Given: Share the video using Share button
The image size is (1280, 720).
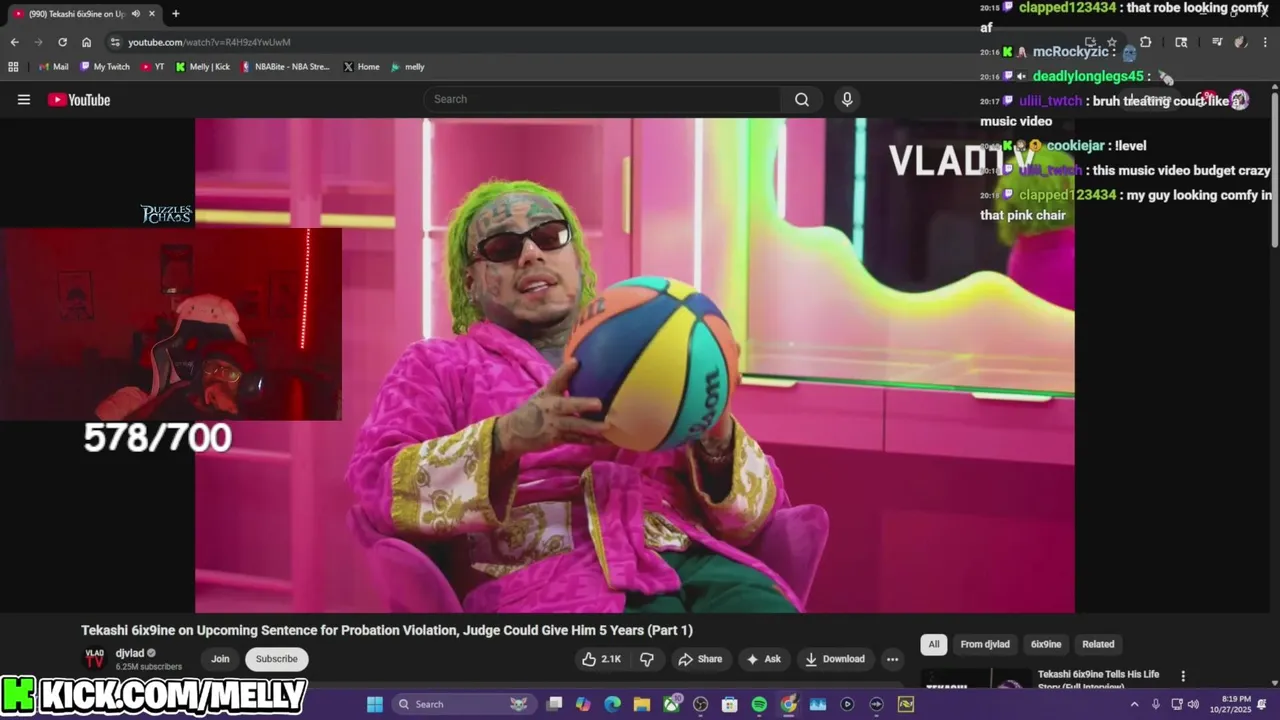Looking at the screenshot, I should click(700, 659).
